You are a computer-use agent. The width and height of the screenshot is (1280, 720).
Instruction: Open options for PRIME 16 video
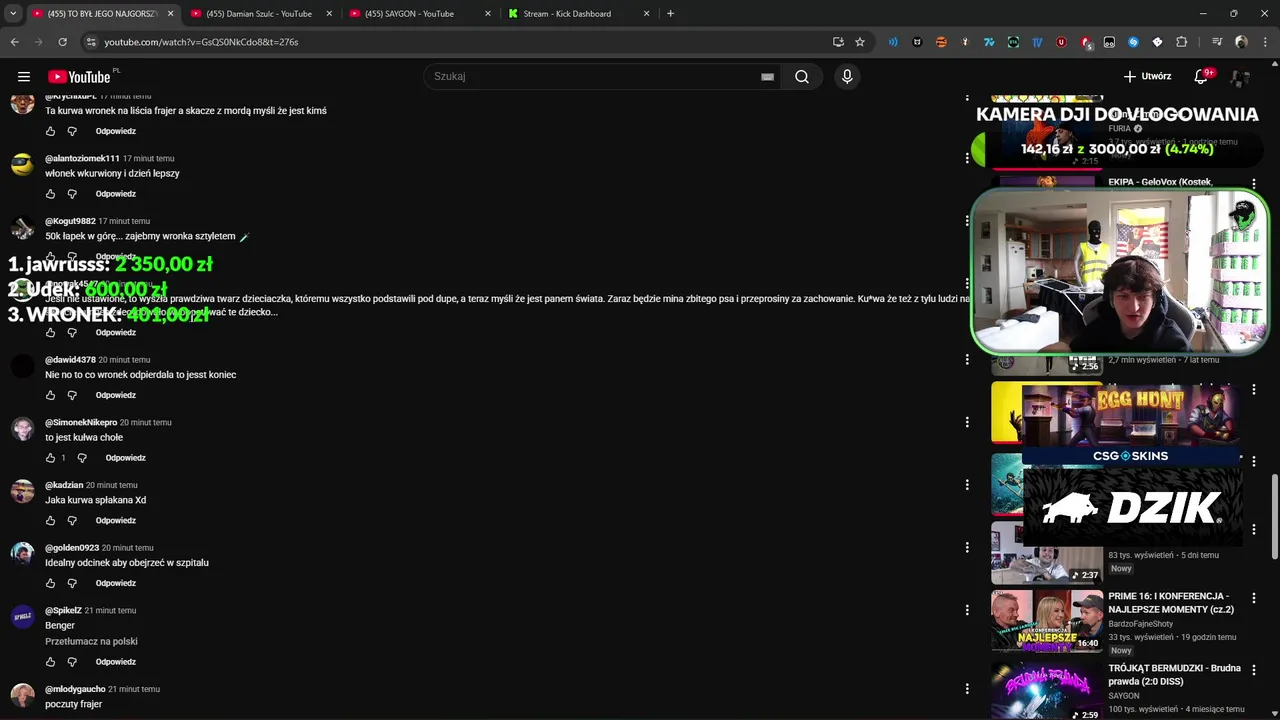[1254, 598]
